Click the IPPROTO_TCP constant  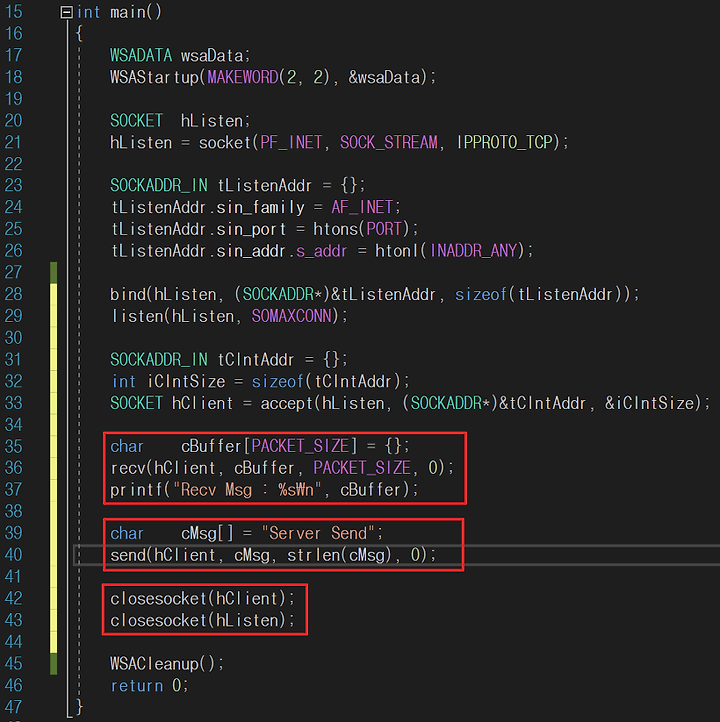tap(504, 142)
